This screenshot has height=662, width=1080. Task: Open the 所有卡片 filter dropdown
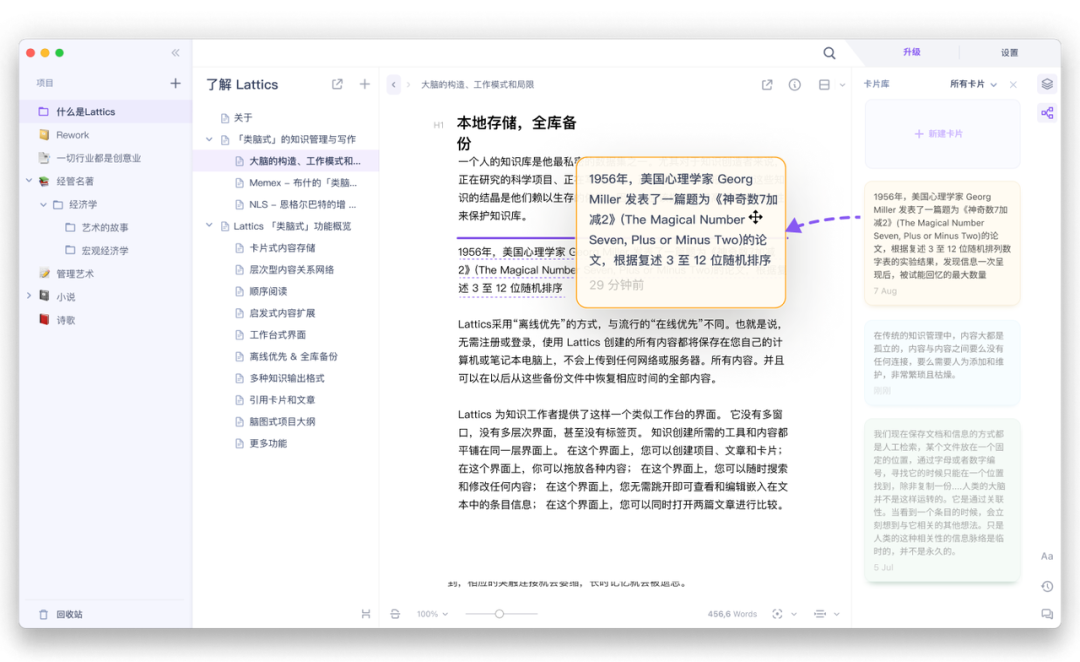click(x=973, y=84)
